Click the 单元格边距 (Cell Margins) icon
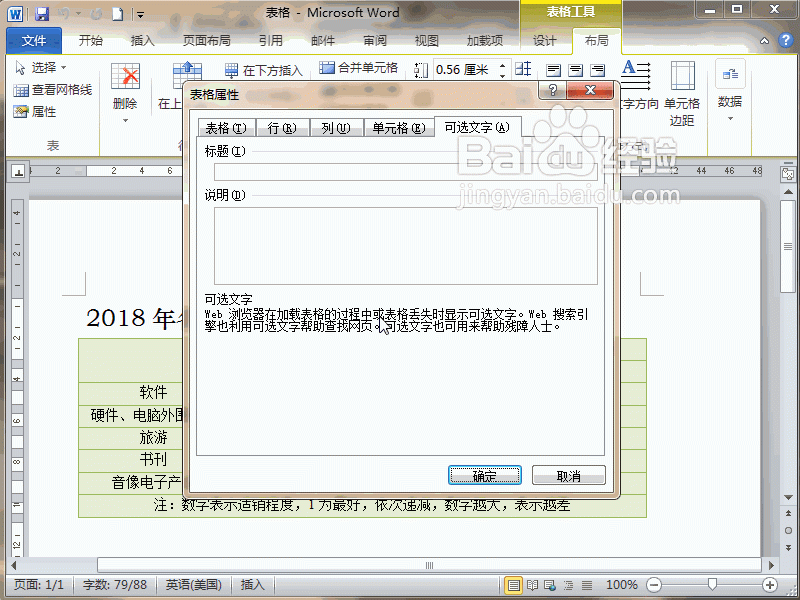Viewport: 800px width, 600px height. 683,73
